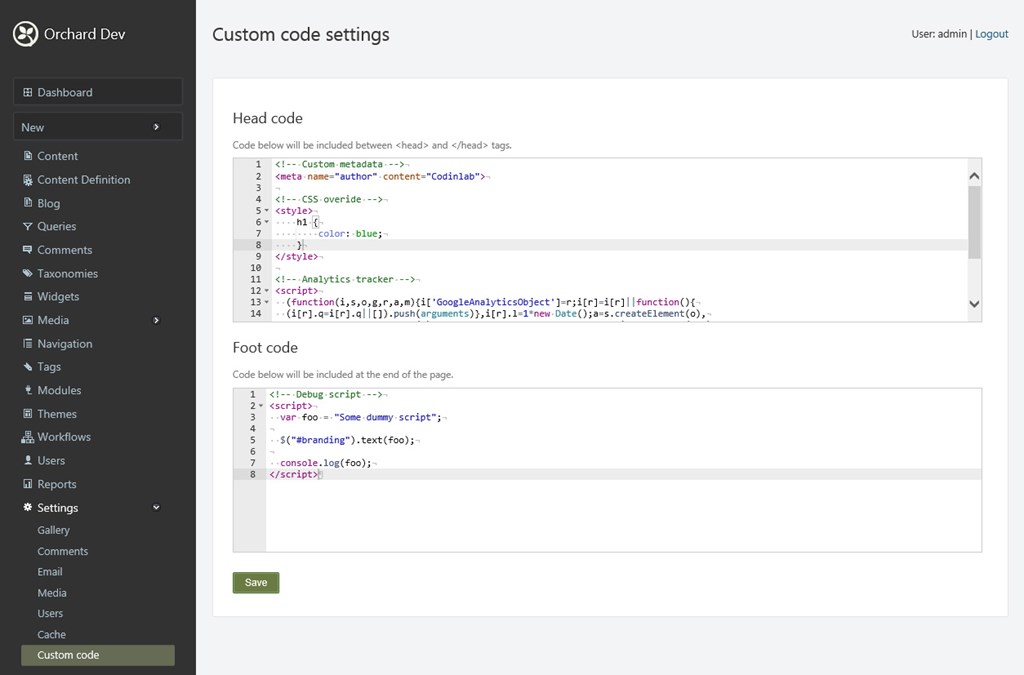Click the Head code scrollbar down arrow
The height and width of the screenshot is (675, 1024).
pos(974,303)
